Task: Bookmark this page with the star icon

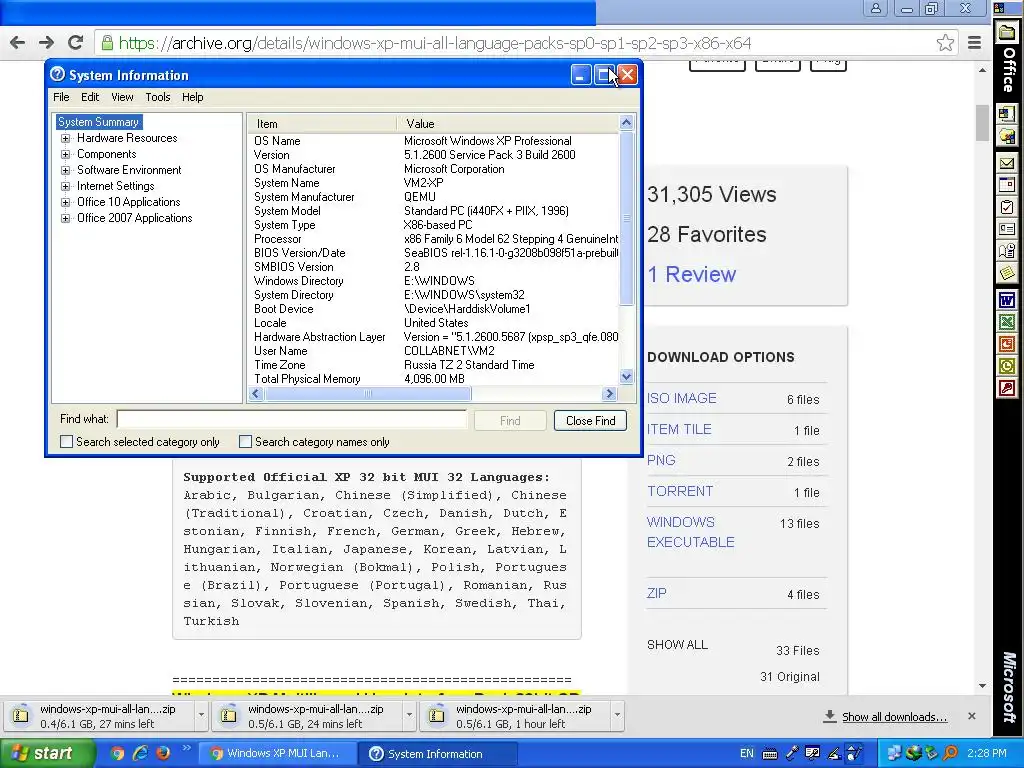Action: 945,43
